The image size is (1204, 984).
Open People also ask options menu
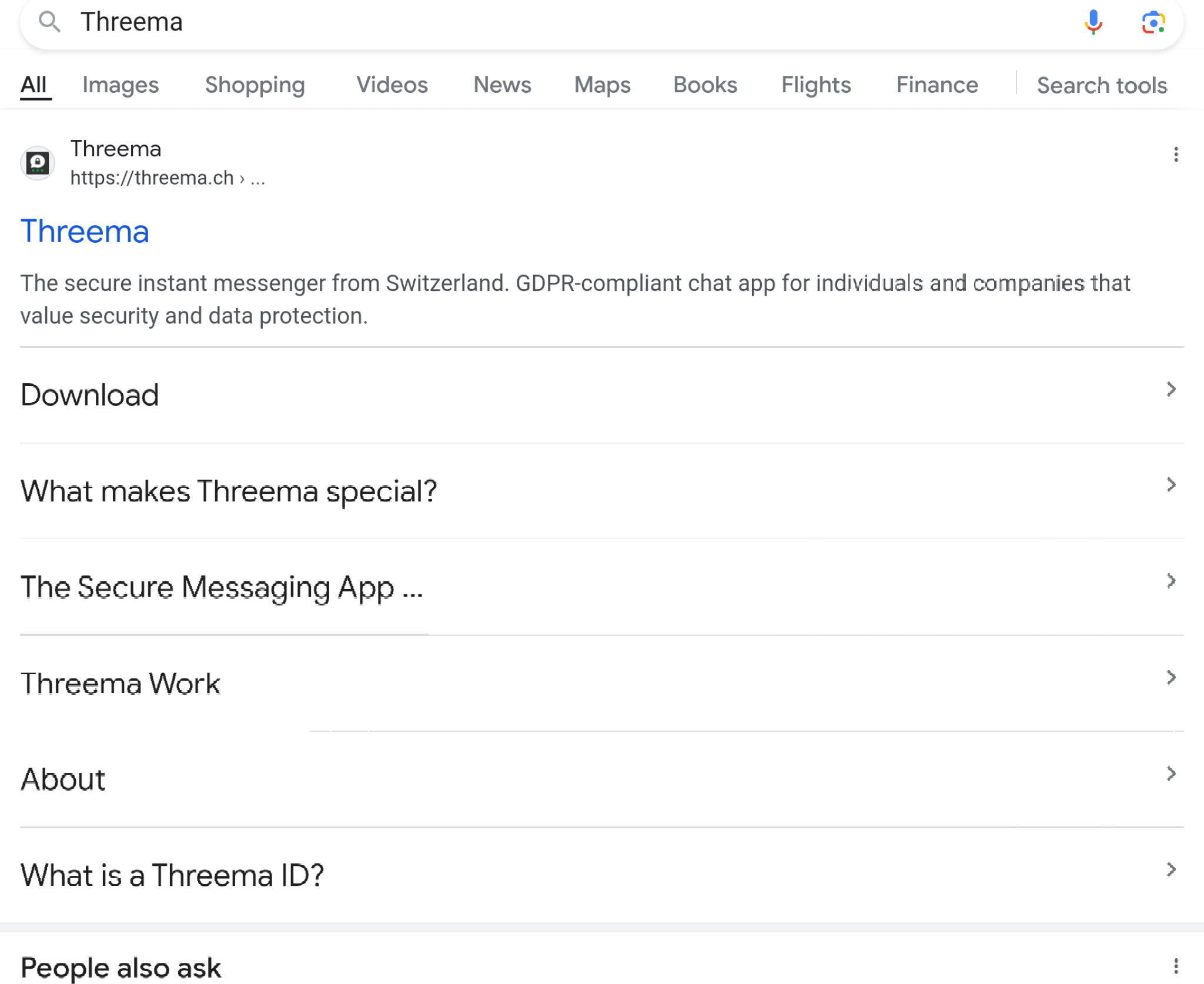click(x=1175, y=966)
